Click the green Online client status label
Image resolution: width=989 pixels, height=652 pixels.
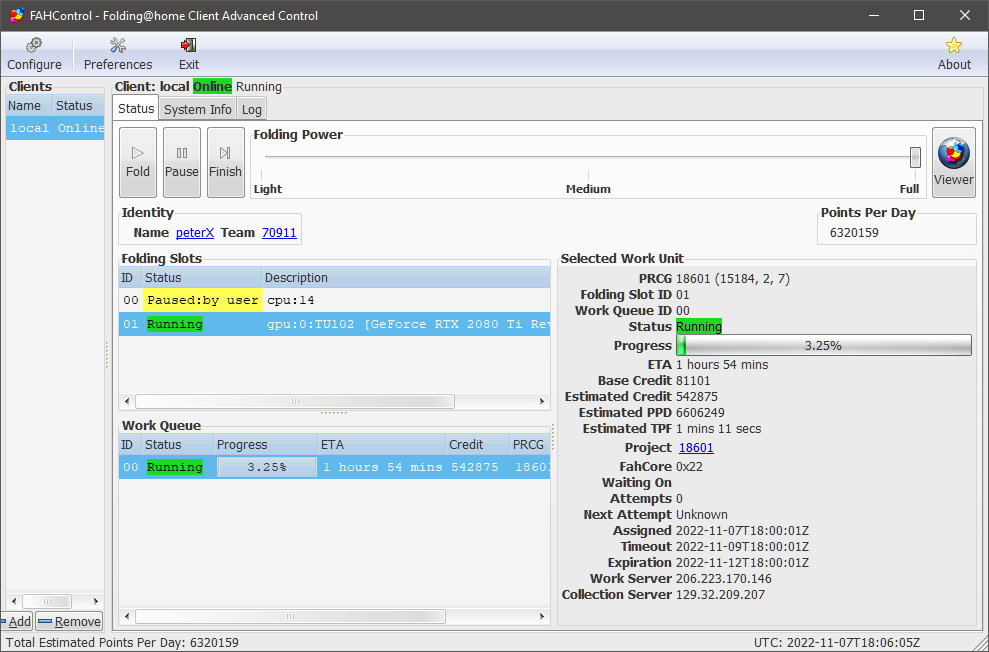pyautogui.click(x=212, y=86)
